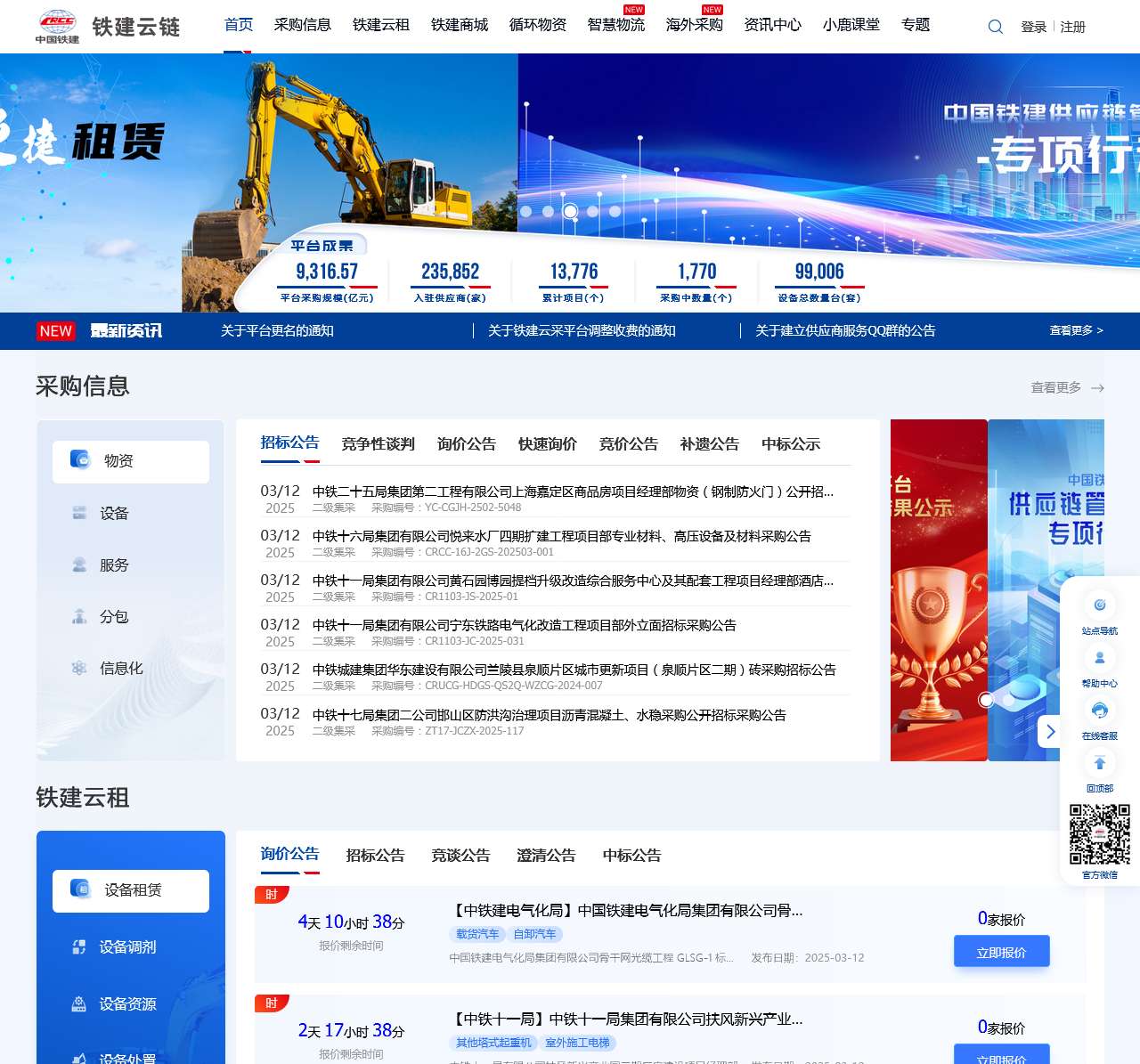The height and width of the screenshot is (1064, 1140).
Task: Click the search magnifier icon
Action: click(996, 27)
